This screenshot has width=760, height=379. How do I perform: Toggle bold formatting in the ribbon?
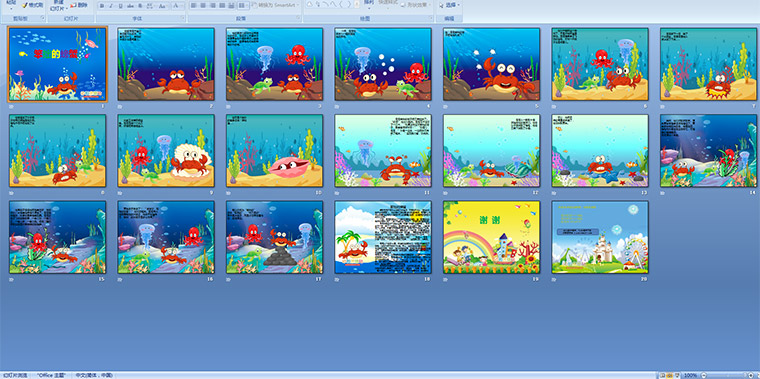tap(102, 6)
